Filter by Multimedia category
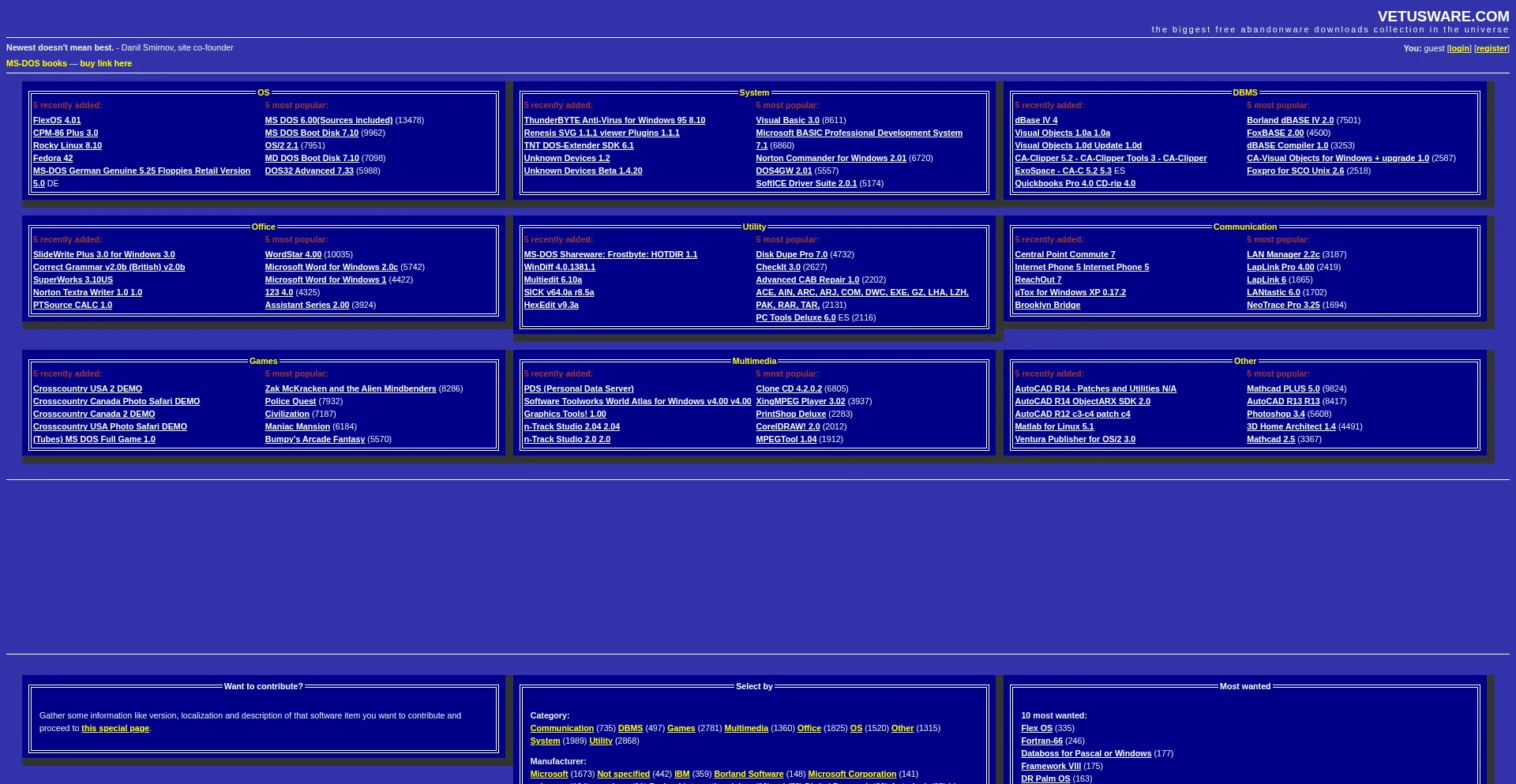 tap(745, 728)
